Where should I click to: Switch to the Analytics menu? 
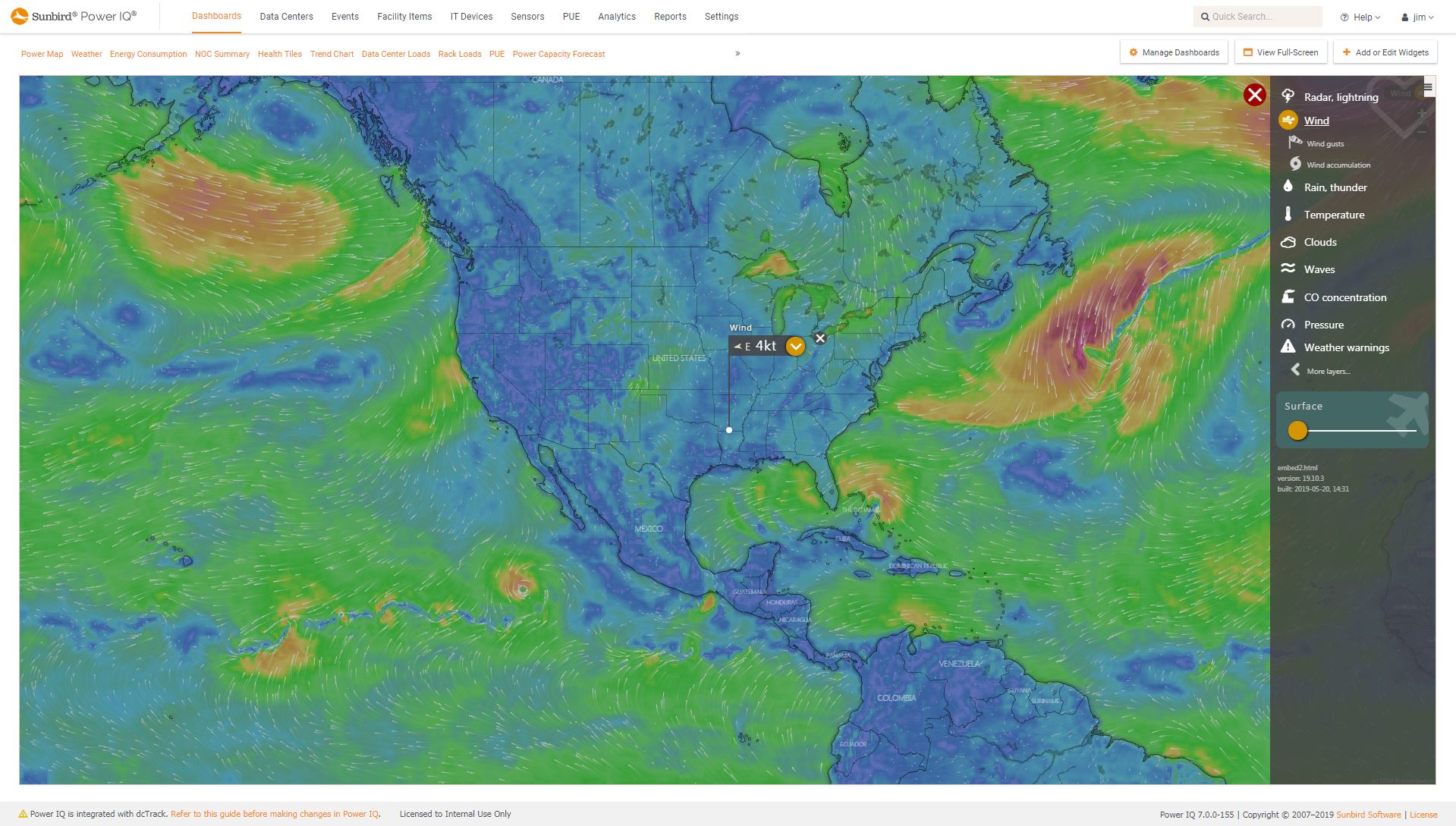point(617,16)
